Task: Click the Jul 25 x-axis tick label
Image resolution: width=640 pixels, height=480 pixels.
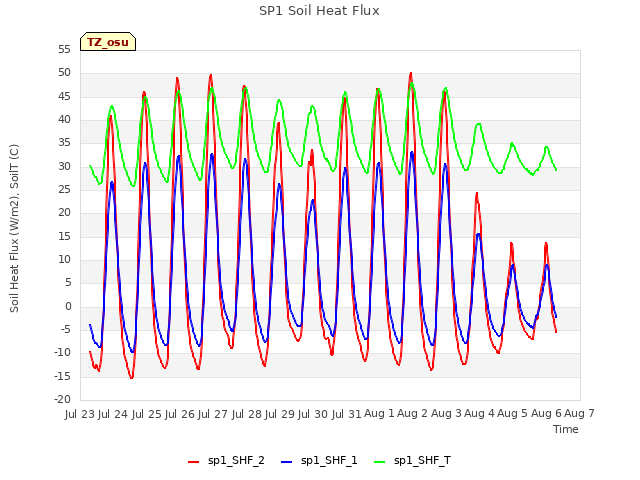Action: coord(147,414)
